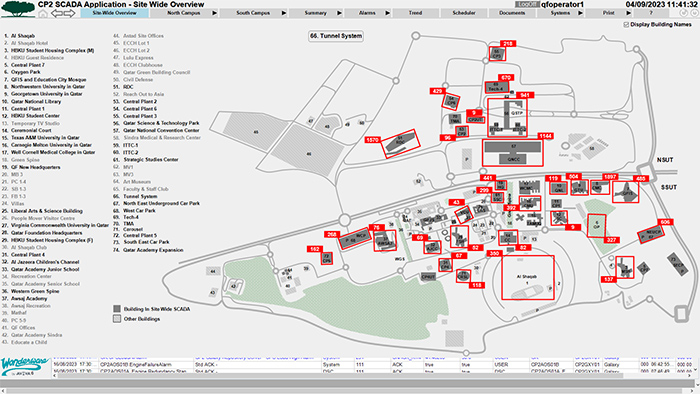The width and height of the screenshot is (700, 394).
Task: Click 'Qatar Academy Expansion' in the list
Action: point(153,250)
